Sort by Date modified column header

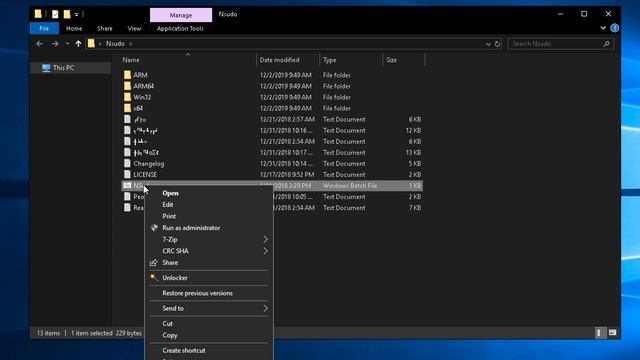pos(279,60)
